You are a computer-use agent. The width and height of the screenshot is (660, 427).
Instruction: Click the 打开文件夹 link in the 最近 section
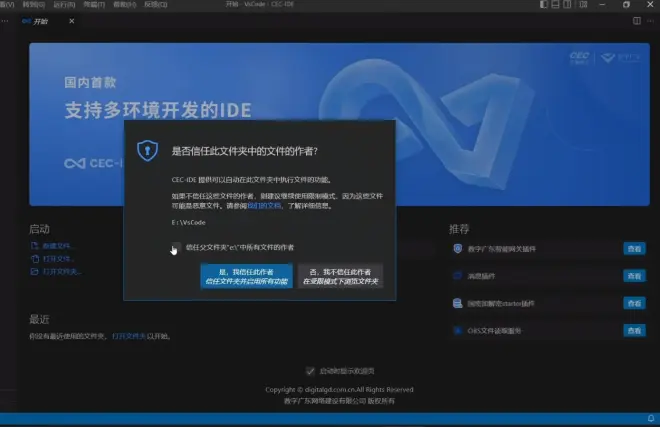point(128,336)
